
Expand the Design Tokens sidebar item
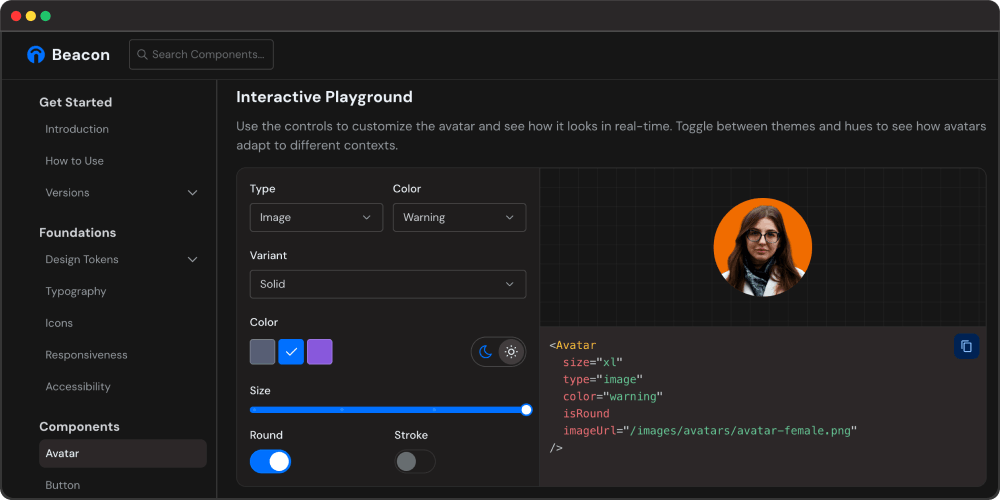192,260
